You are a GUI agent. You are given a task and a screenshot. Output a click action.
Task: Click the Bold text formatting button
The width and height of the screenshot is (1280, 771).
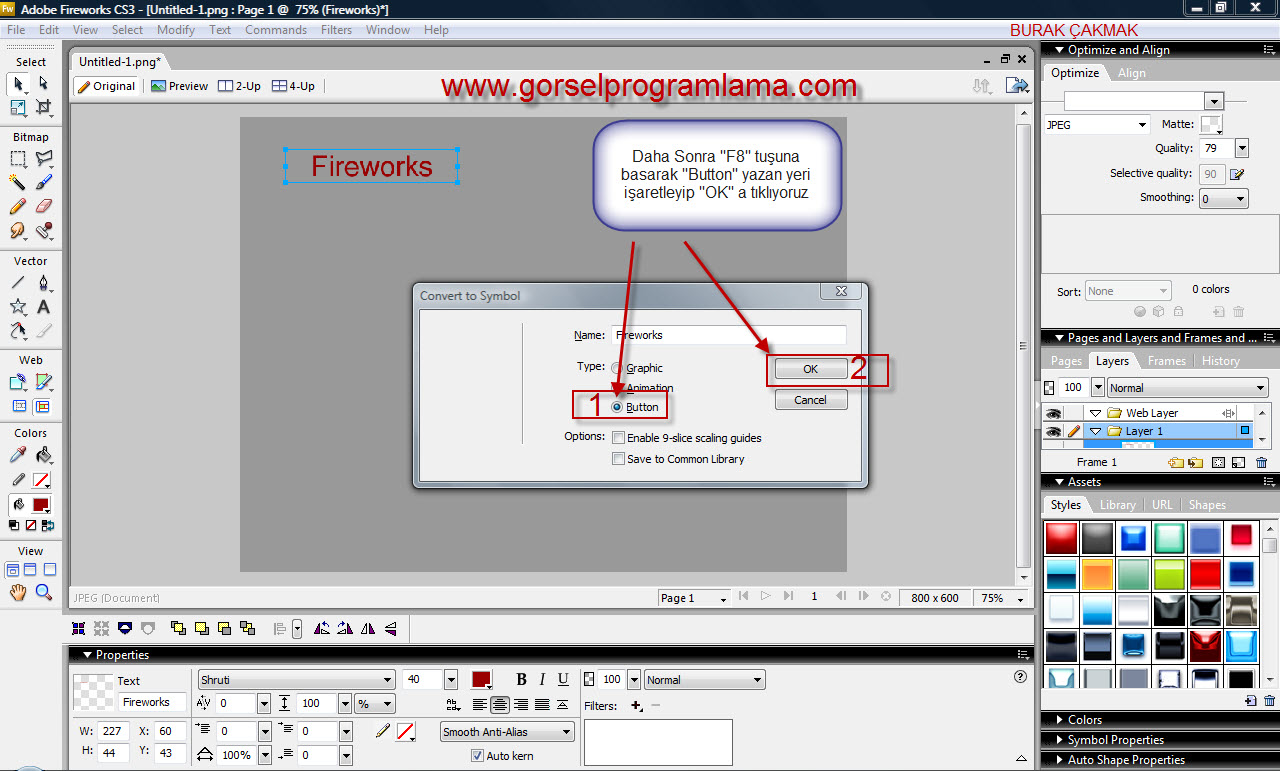pyautogui.click(x=521, y=680)
